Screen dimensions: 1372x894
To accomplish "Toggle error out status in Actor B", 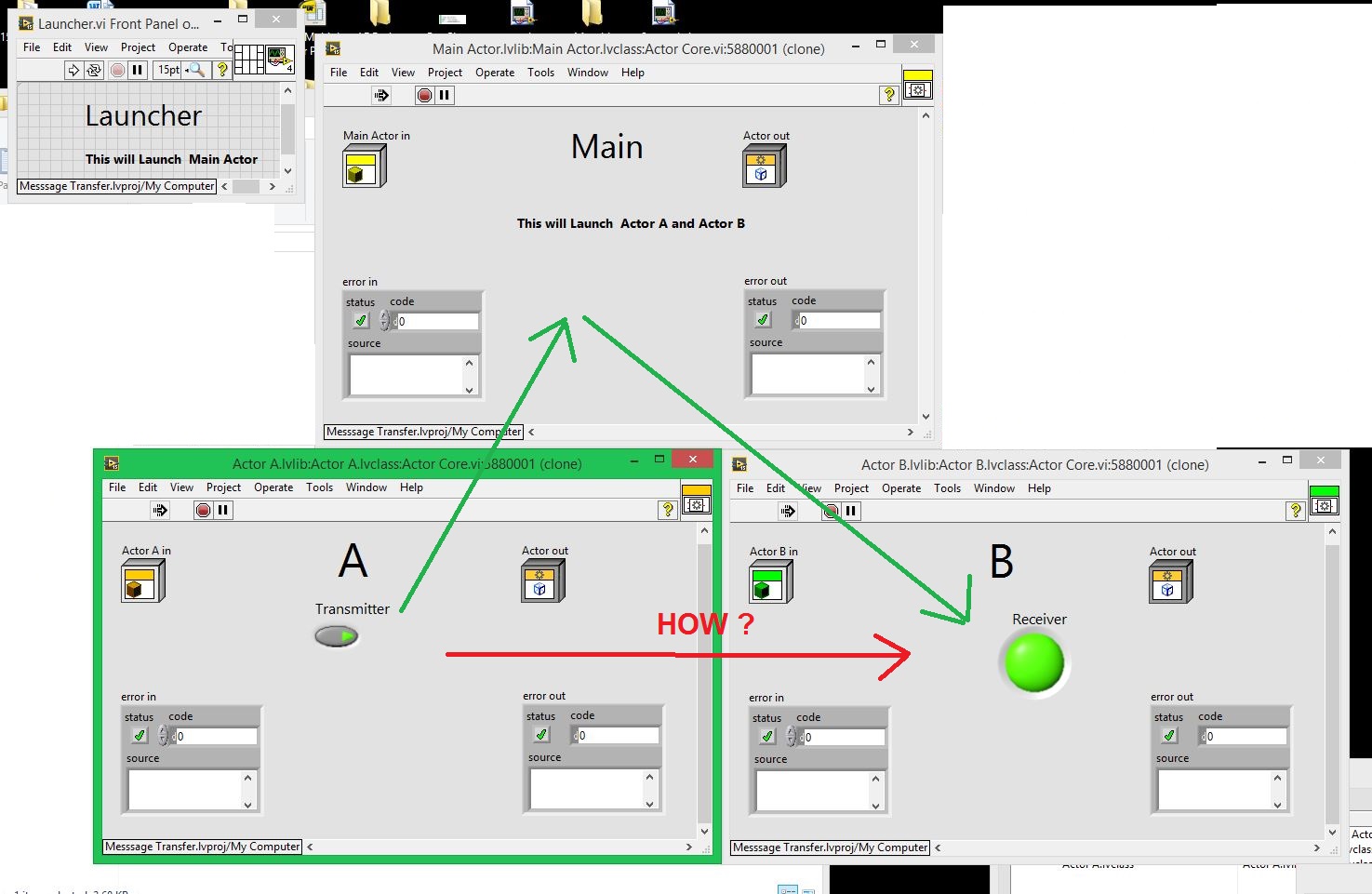I will pyautogui.click(x=1169, y=737).
